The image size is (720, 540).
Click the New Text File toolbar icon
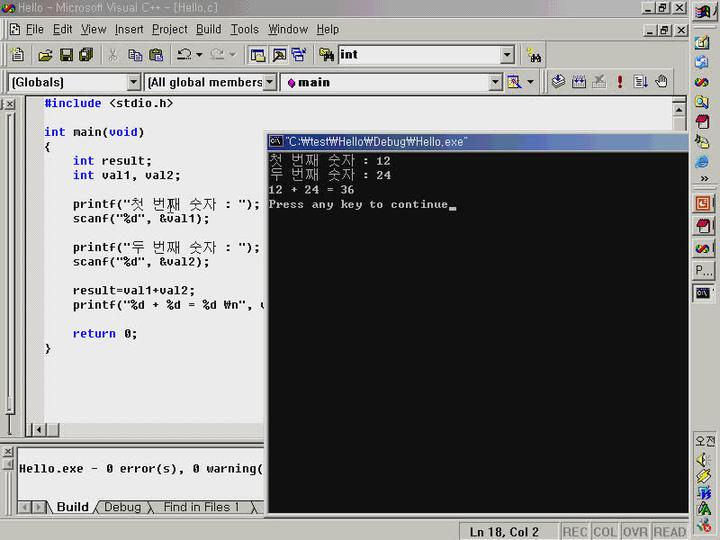coord(17,55)
